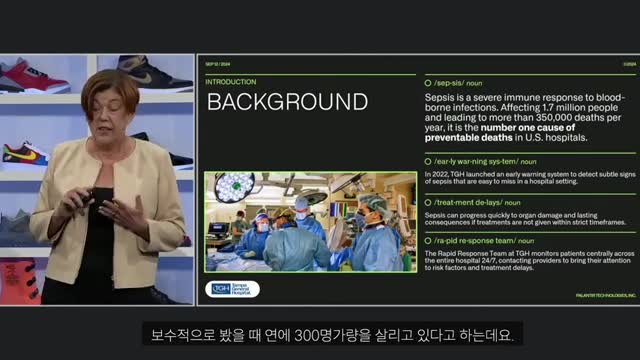Viewport: 640px width, 360px height.
Task: Click the BACKGROUND slide title
Action: (287, 102)
